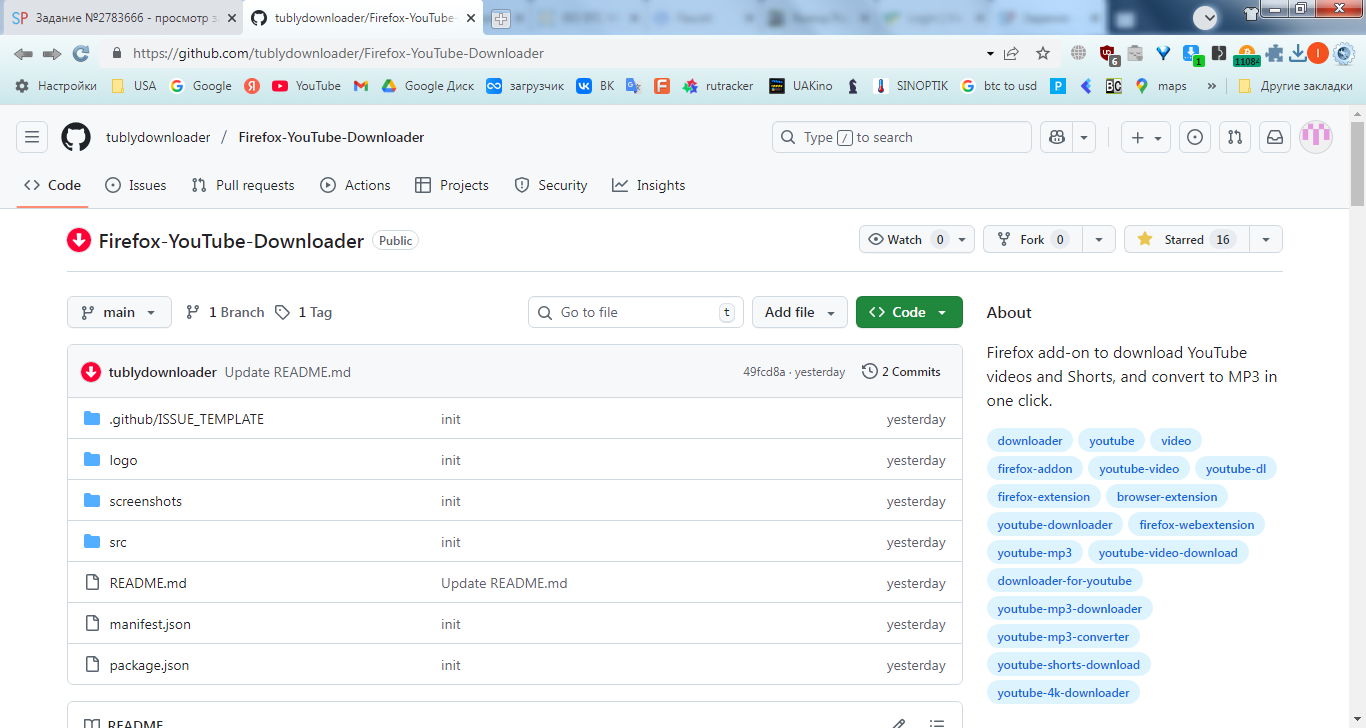This screenshot has height=728, width=1366.
Task: Go back using the browser back arrow
Action: [24, 53]
